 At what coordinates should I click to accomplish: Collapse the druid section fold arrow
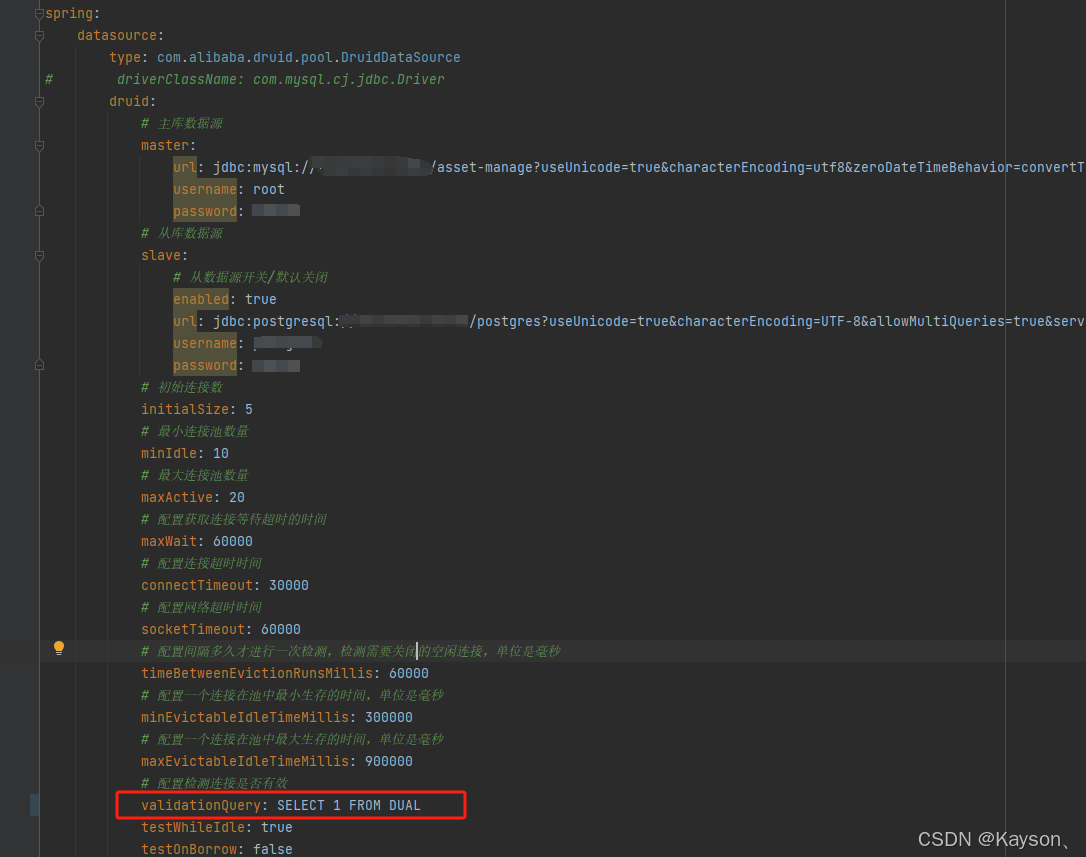[x=38, y=101]
